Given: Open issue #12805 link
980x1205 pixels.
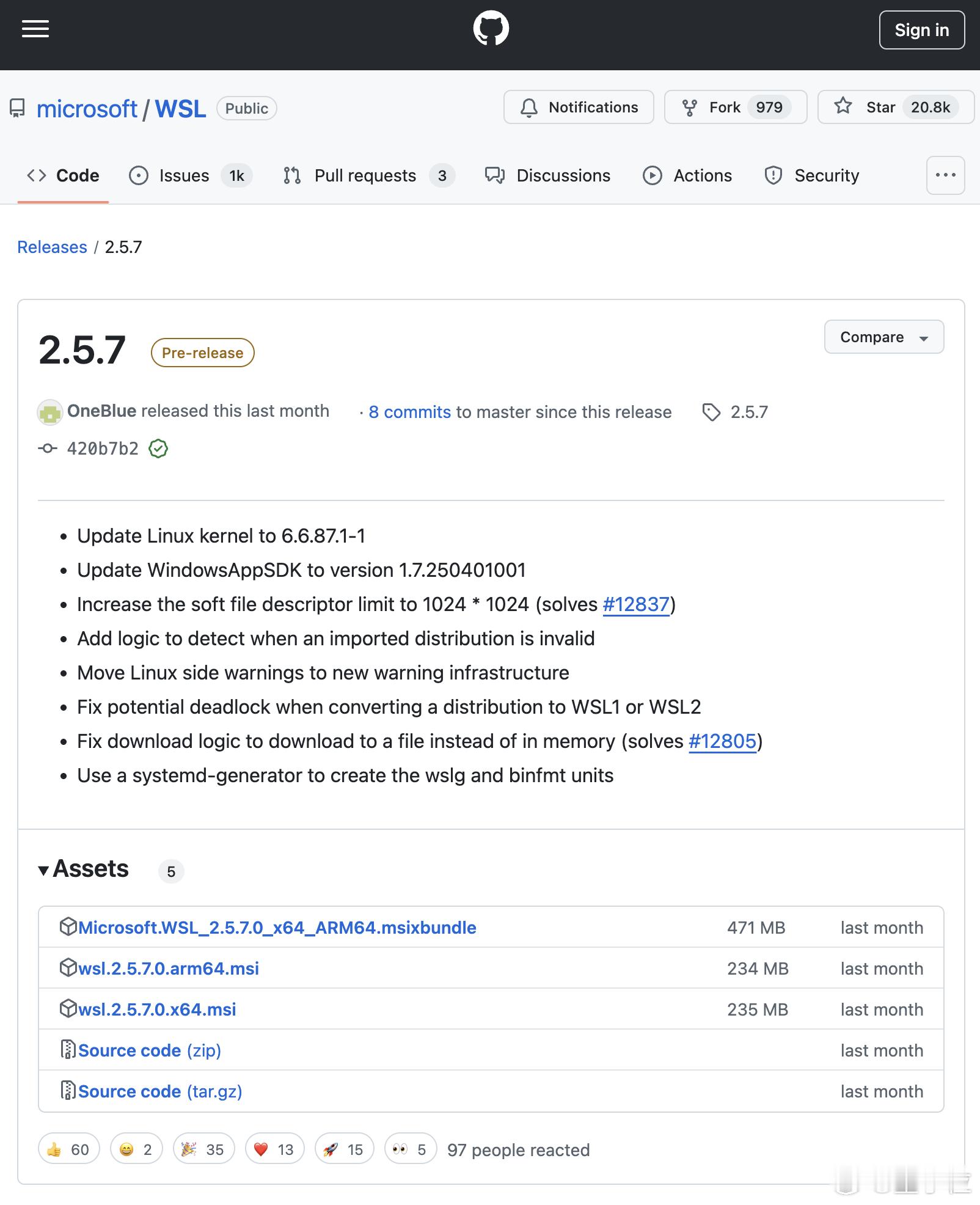Looking at the screenshot, I should point(722,741).
